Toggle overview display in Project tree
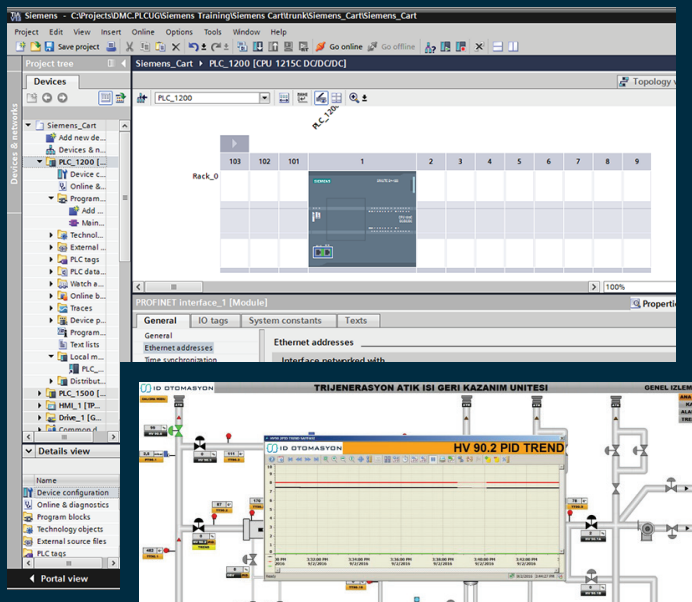Screen dimensions: 692x602 pos(105,98)
